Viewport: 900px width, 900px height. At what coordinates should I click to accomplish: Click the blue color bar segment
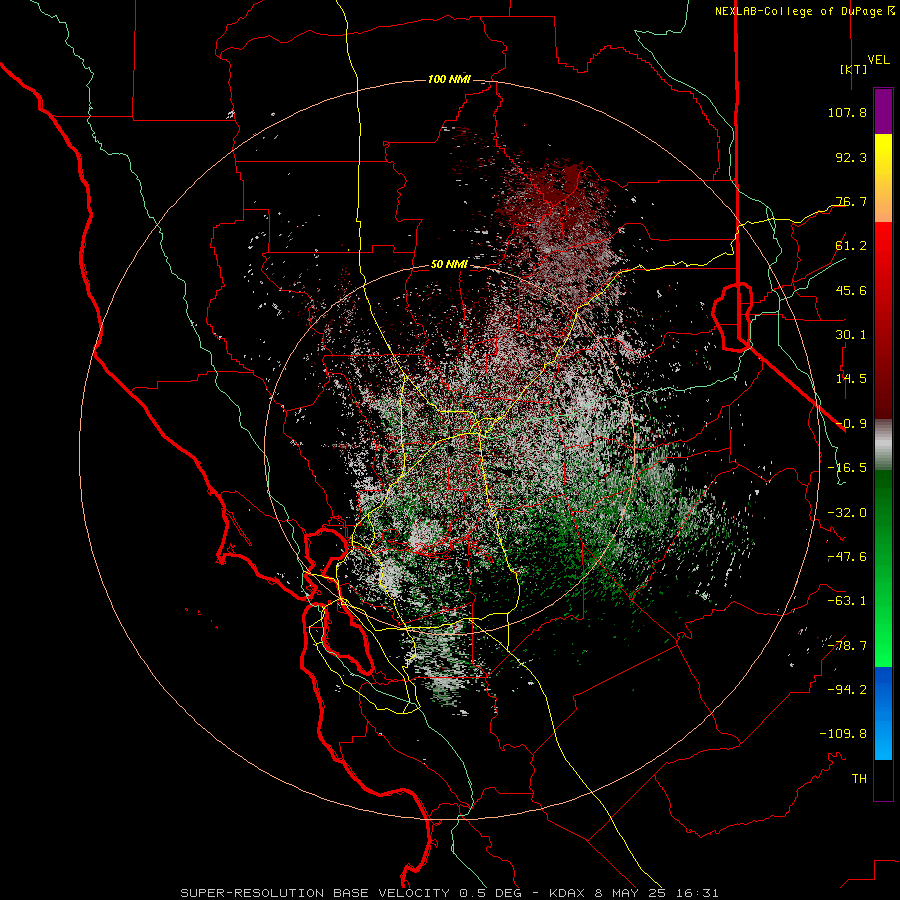883,713
